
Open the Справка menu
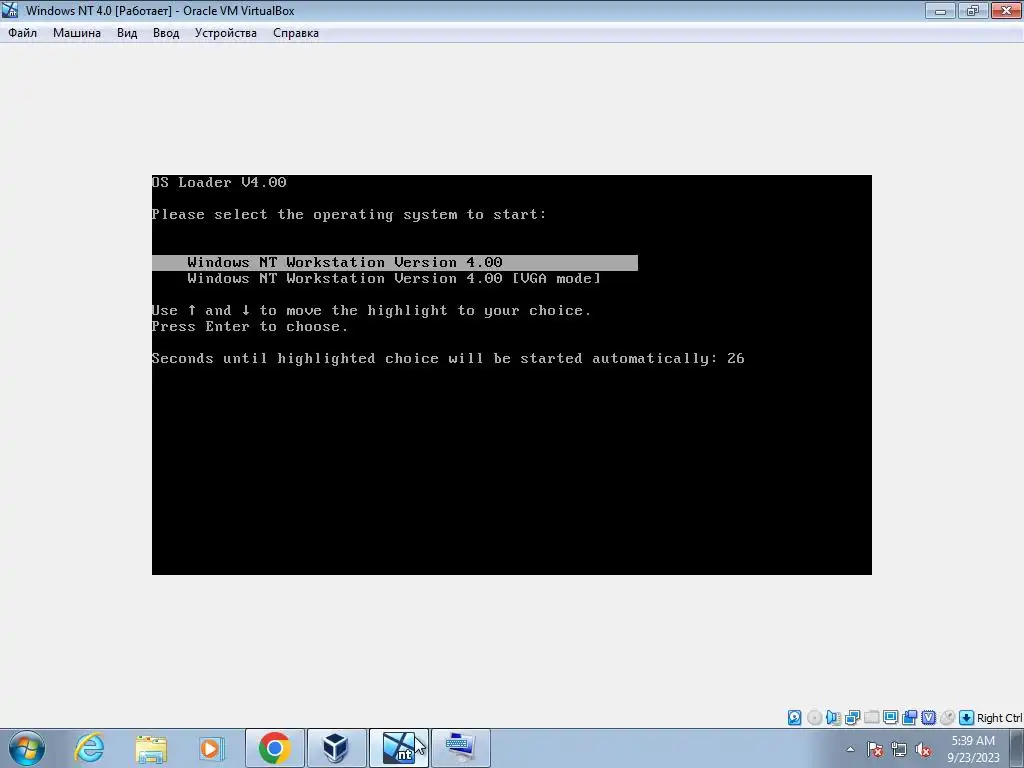click(295, 33)
